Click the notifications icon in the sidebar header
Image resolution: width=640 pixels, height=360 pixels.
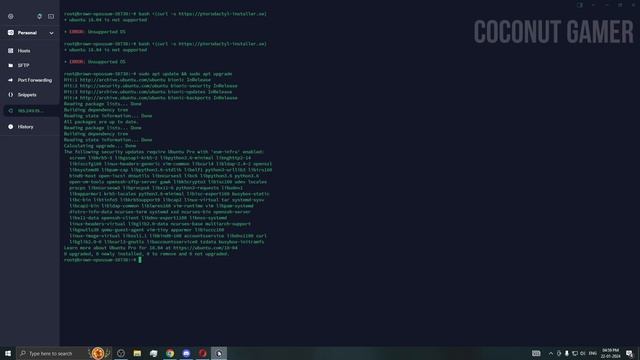pyautogui.click(x=39, y=16)
